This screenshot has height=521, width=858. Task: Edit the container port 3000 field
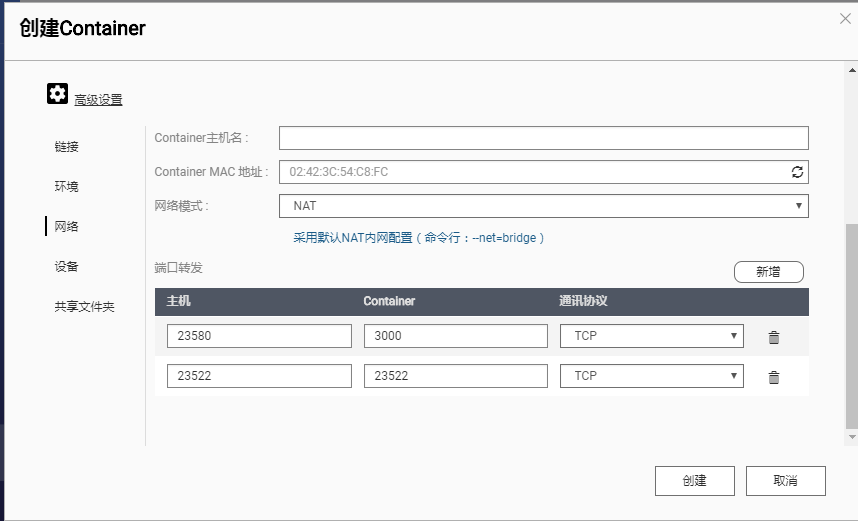point(456,336)
